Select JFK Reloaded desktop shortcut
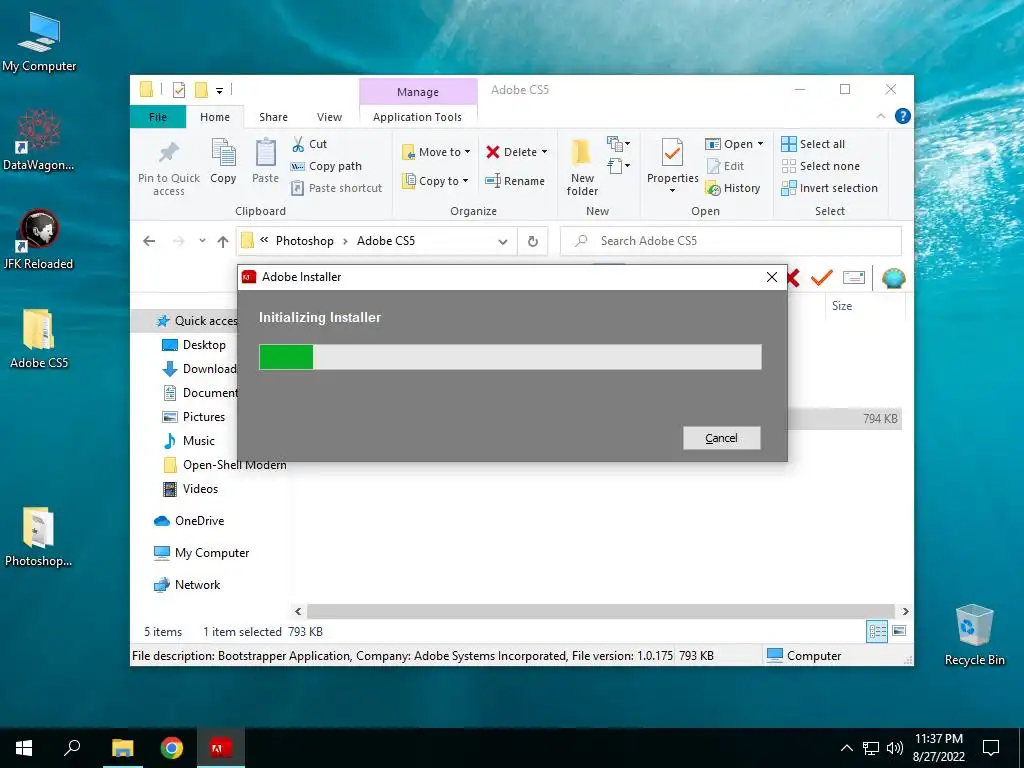 coord(39,240)
